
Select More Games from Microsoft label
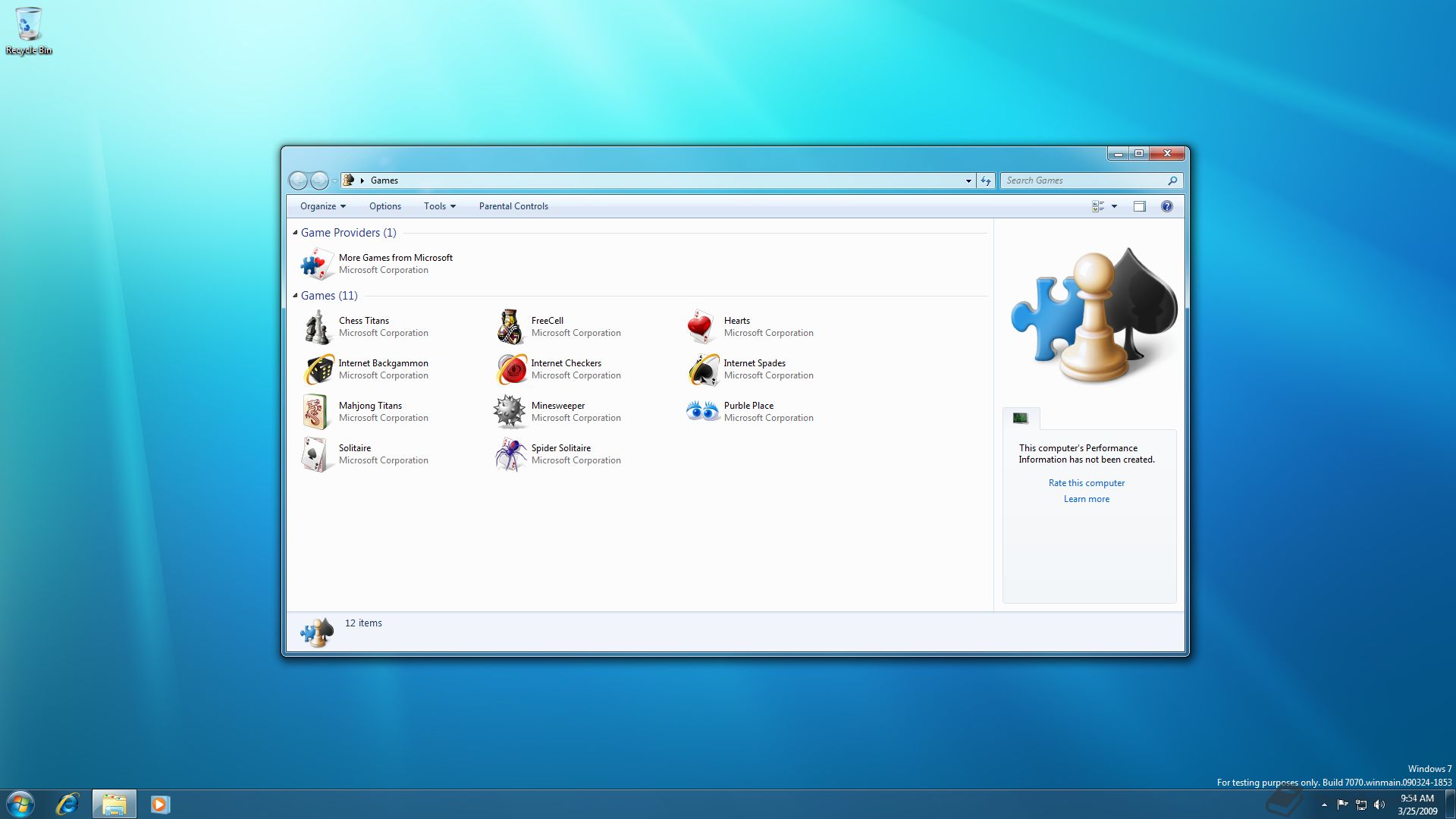[395, 258]
